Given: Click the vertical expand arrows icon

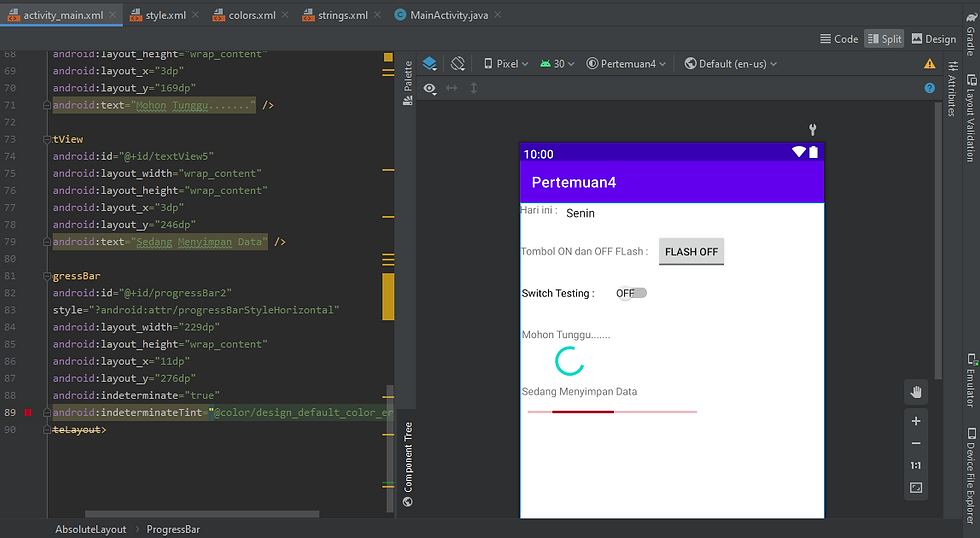Looking at the screenshot, I should [x=473, y=88].
